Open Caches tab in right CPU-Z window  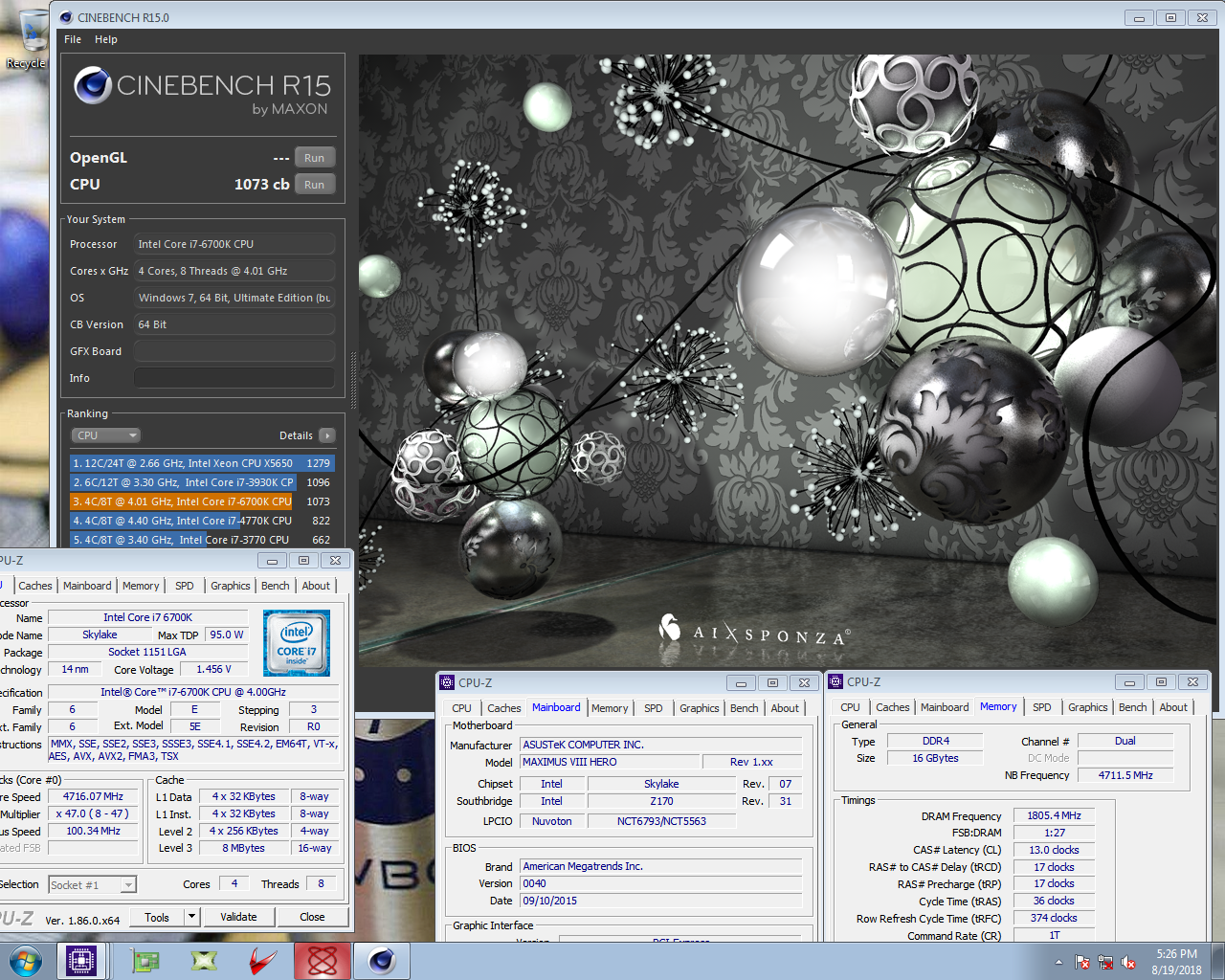(893, 707)
